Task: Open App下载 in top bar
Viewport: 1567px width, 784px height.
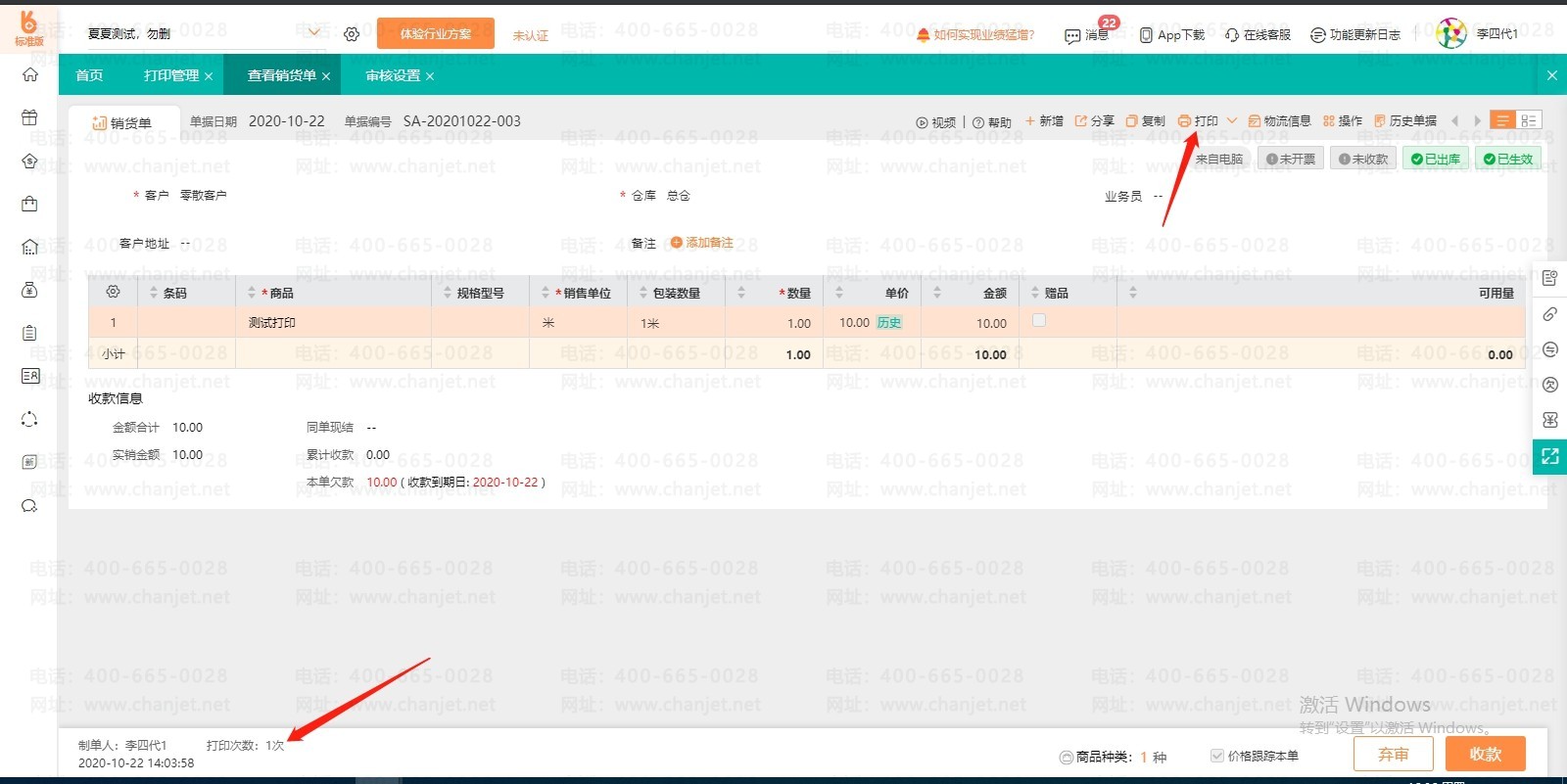Action: [x=1172, y=35]
